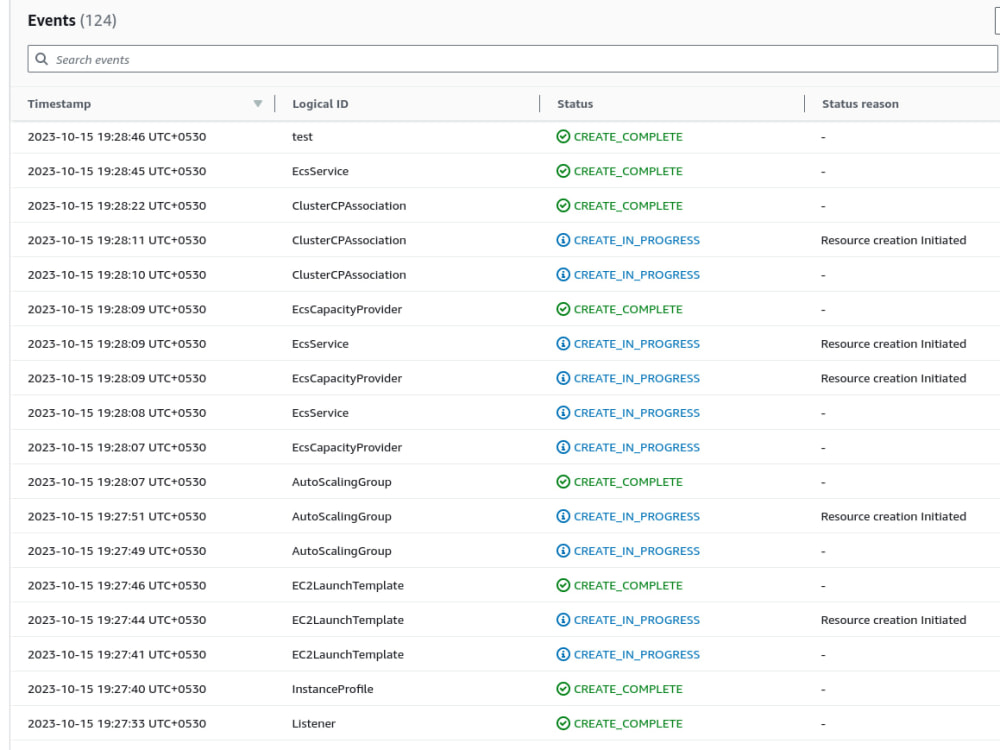
Task: Select timestamp 2023-10-15 19:27:51 UTC+0530
Action: point(117,516)
